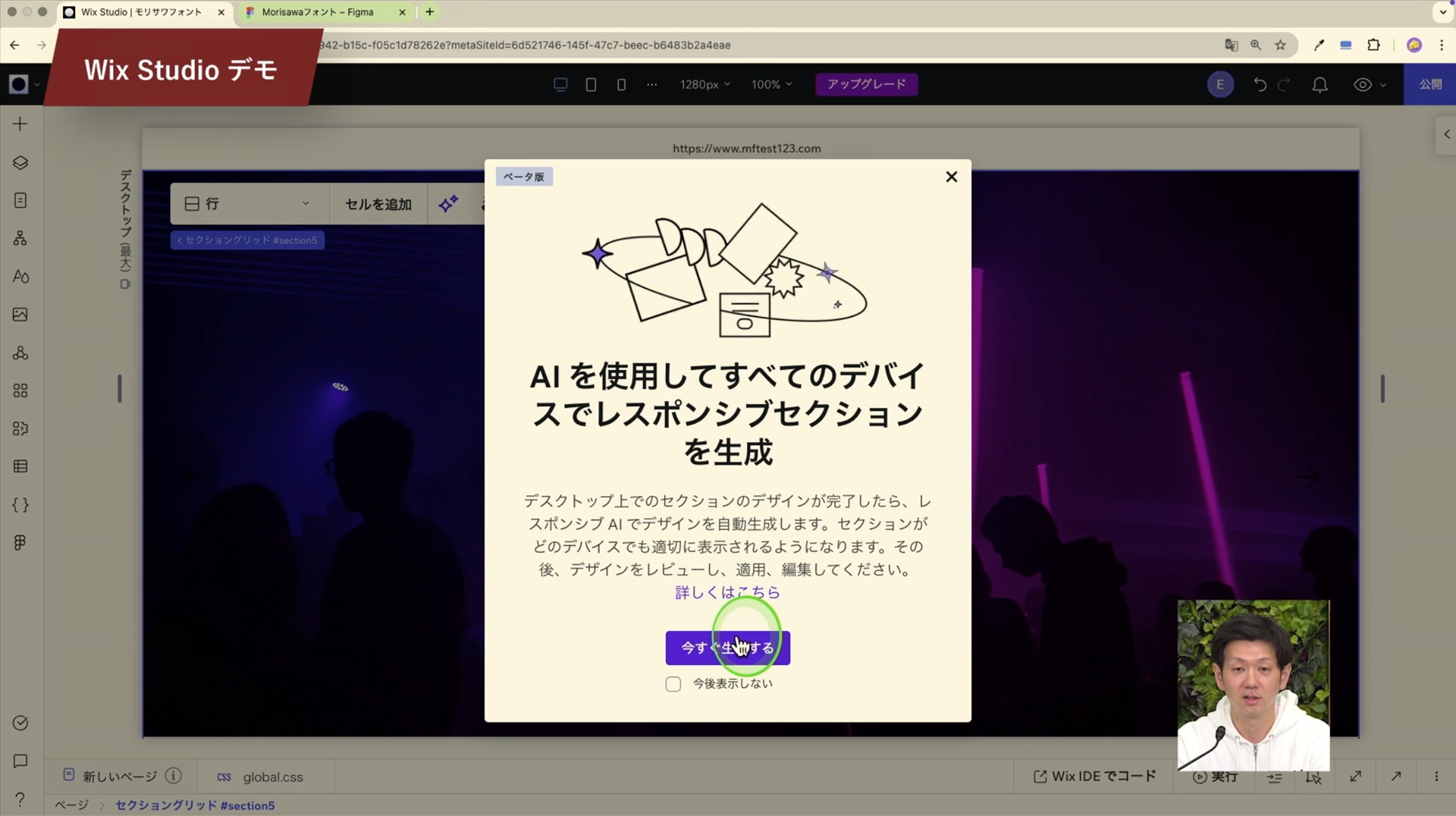The height and width of the screenshot is (816, 1456).
Task: Open Chrome three-dot menu
Action: [x=1442, y=45]
